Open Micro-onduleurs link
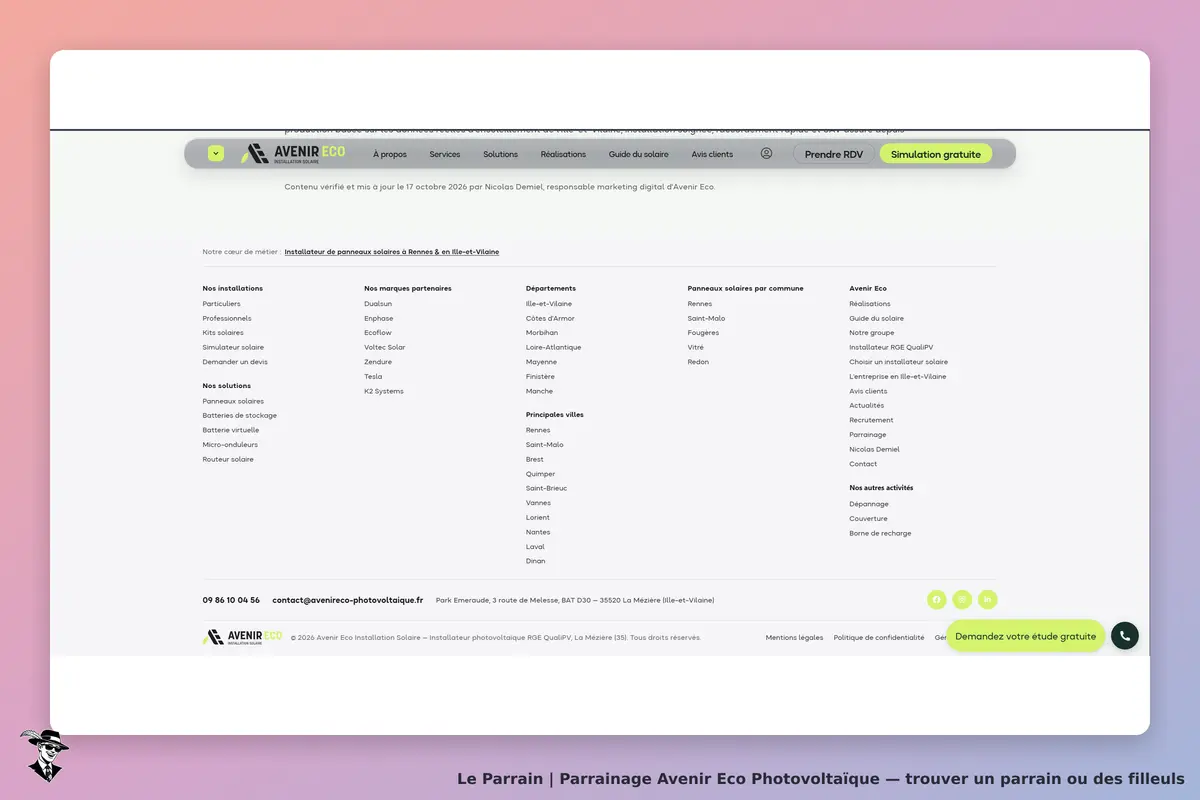 click(230, 444)
